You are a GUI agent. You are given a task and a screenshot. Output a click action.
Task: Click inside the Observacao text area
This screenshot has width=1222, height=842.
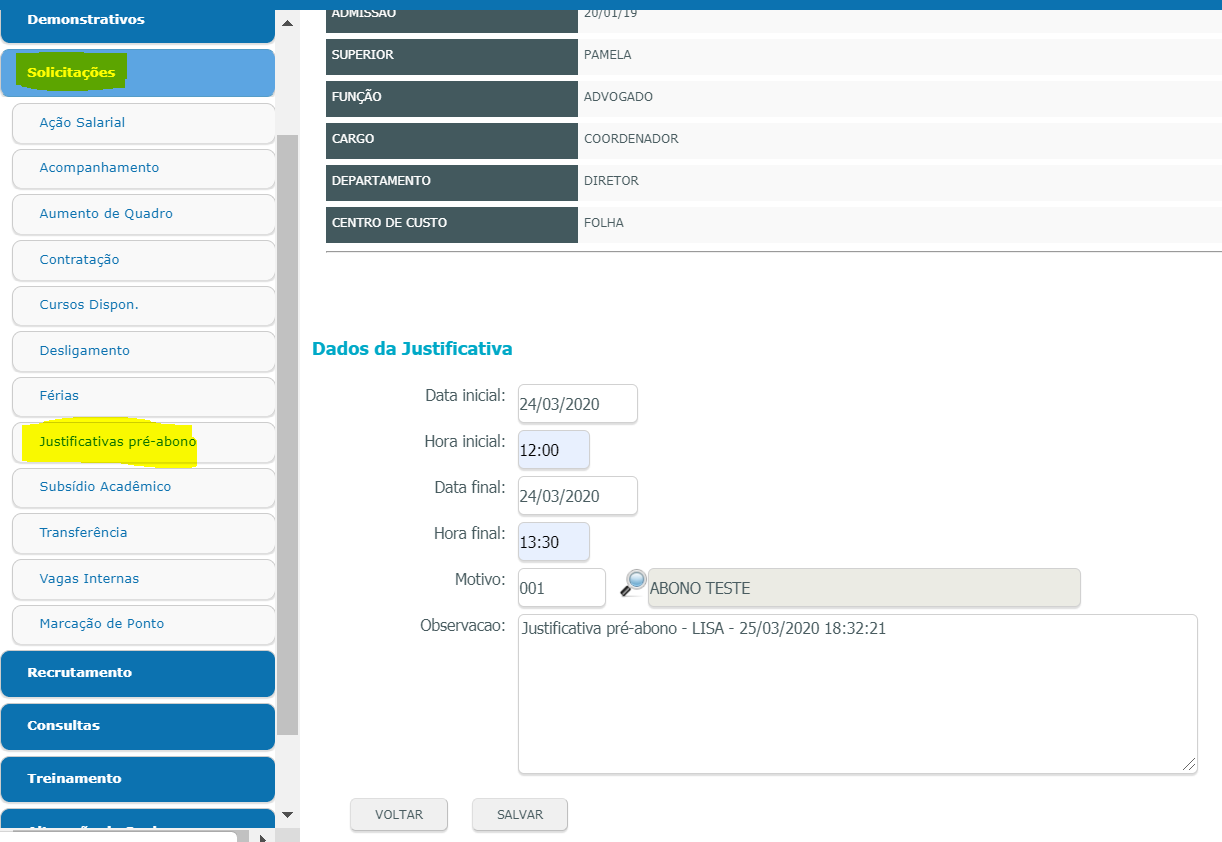(858, 694)
